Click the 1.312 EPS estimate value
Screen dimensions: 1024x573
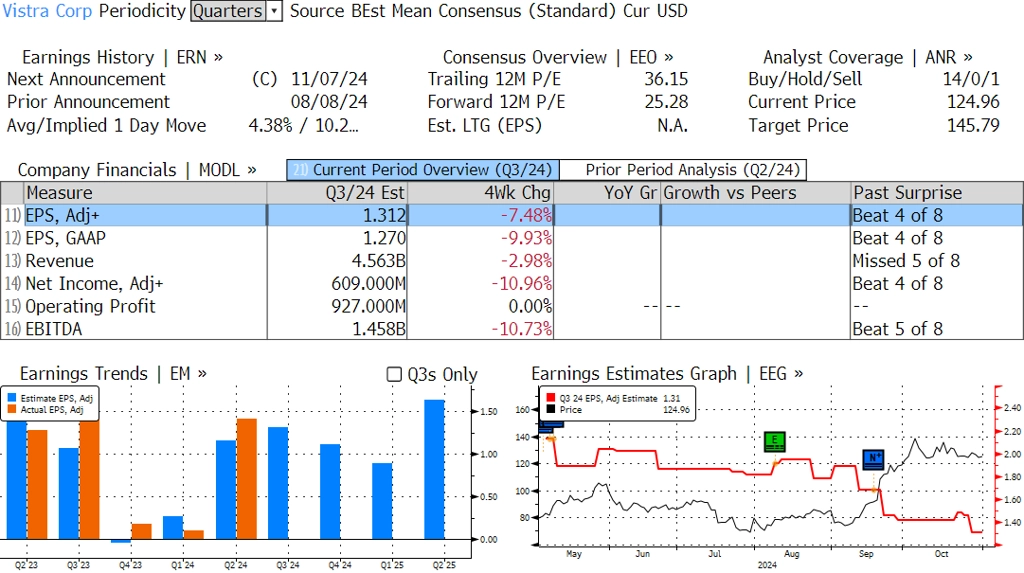(x=385, y=215)
